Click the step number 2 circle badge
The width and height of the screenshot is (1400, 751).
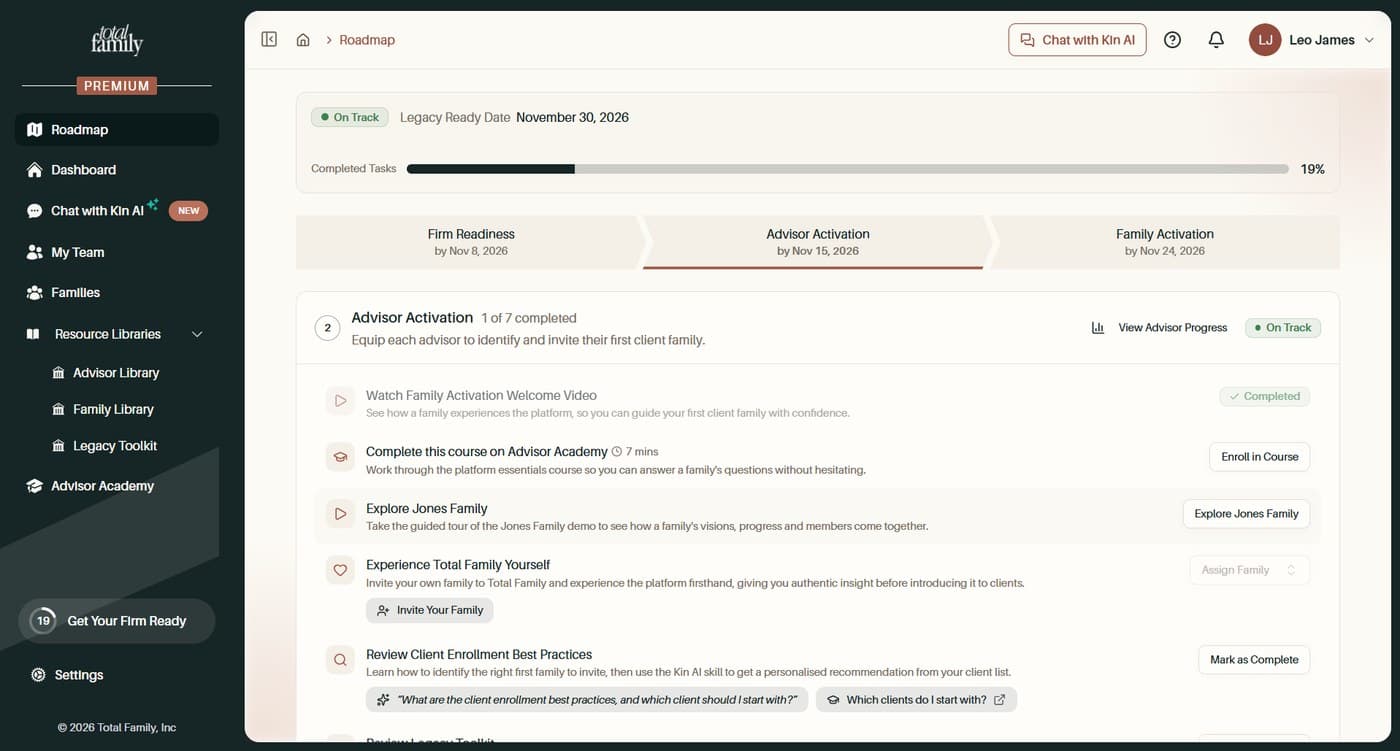pos(327,328)
